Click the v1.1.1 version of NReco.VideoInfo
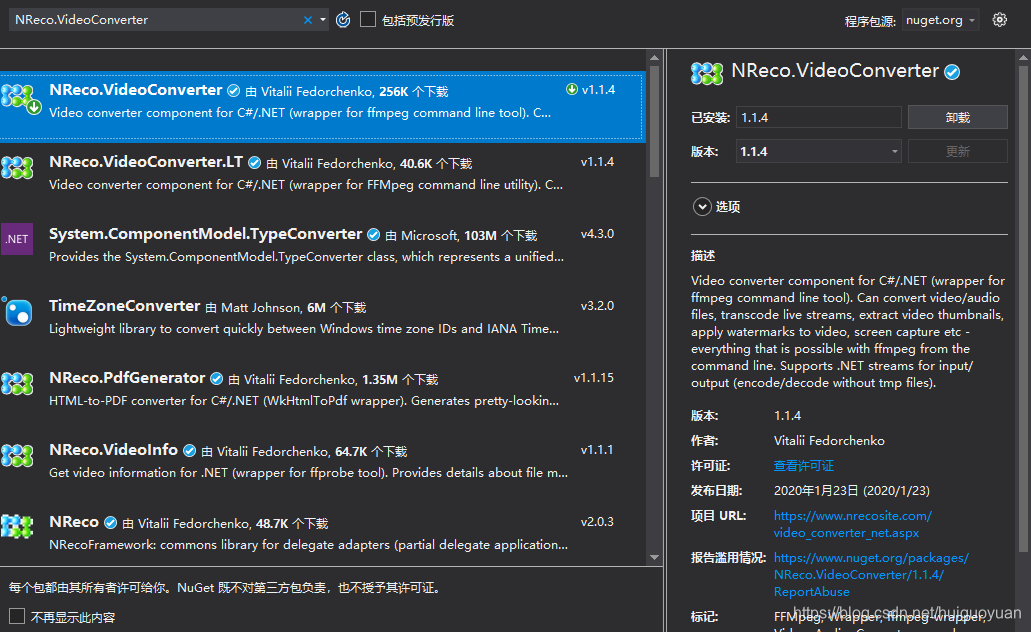The image size is (1031, 632). point(597,450)
